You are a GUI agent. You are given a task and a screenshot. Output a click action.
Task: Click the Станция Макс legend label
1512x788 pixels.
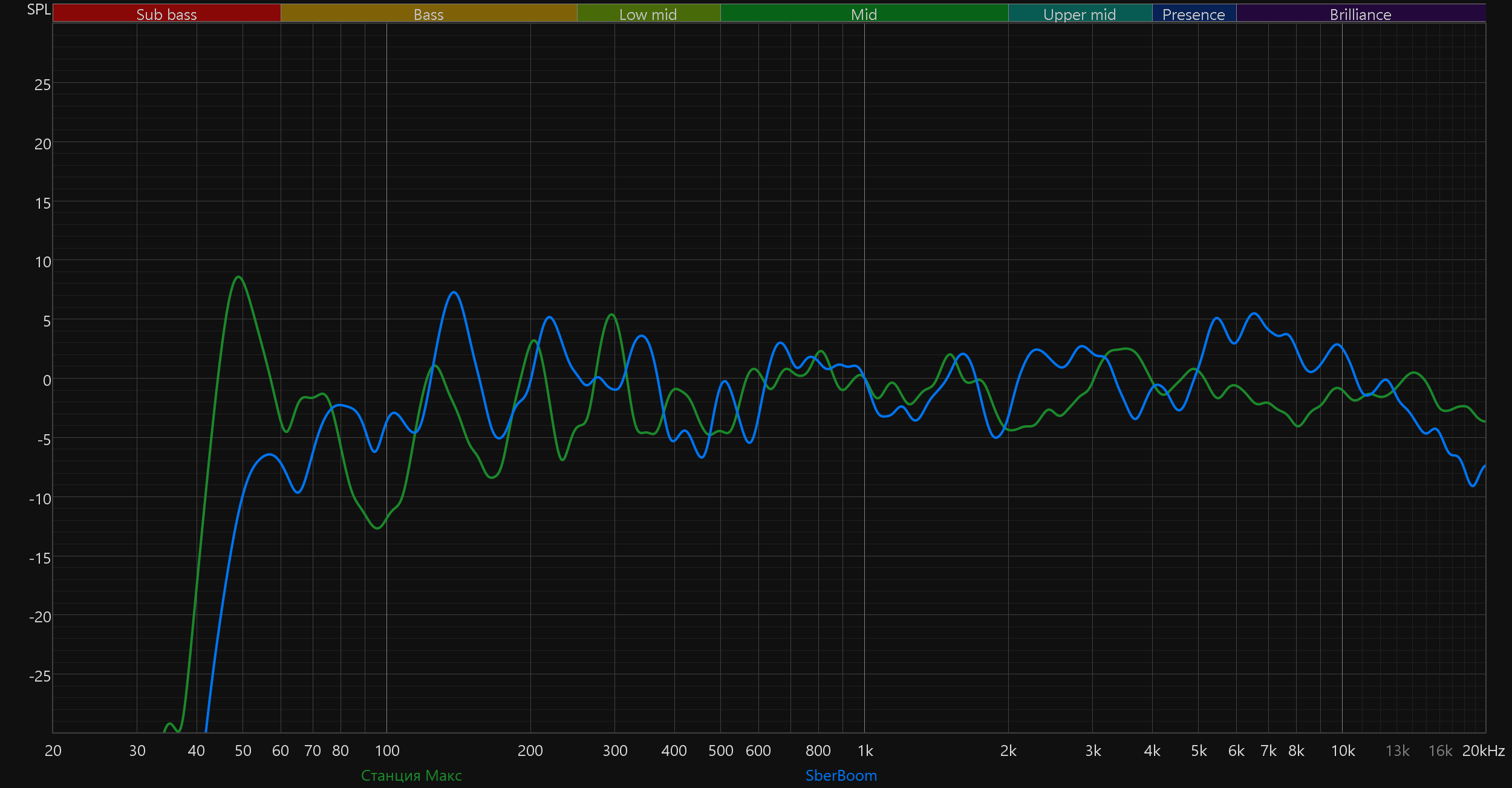pyautogui.click(x=411, y=775)
